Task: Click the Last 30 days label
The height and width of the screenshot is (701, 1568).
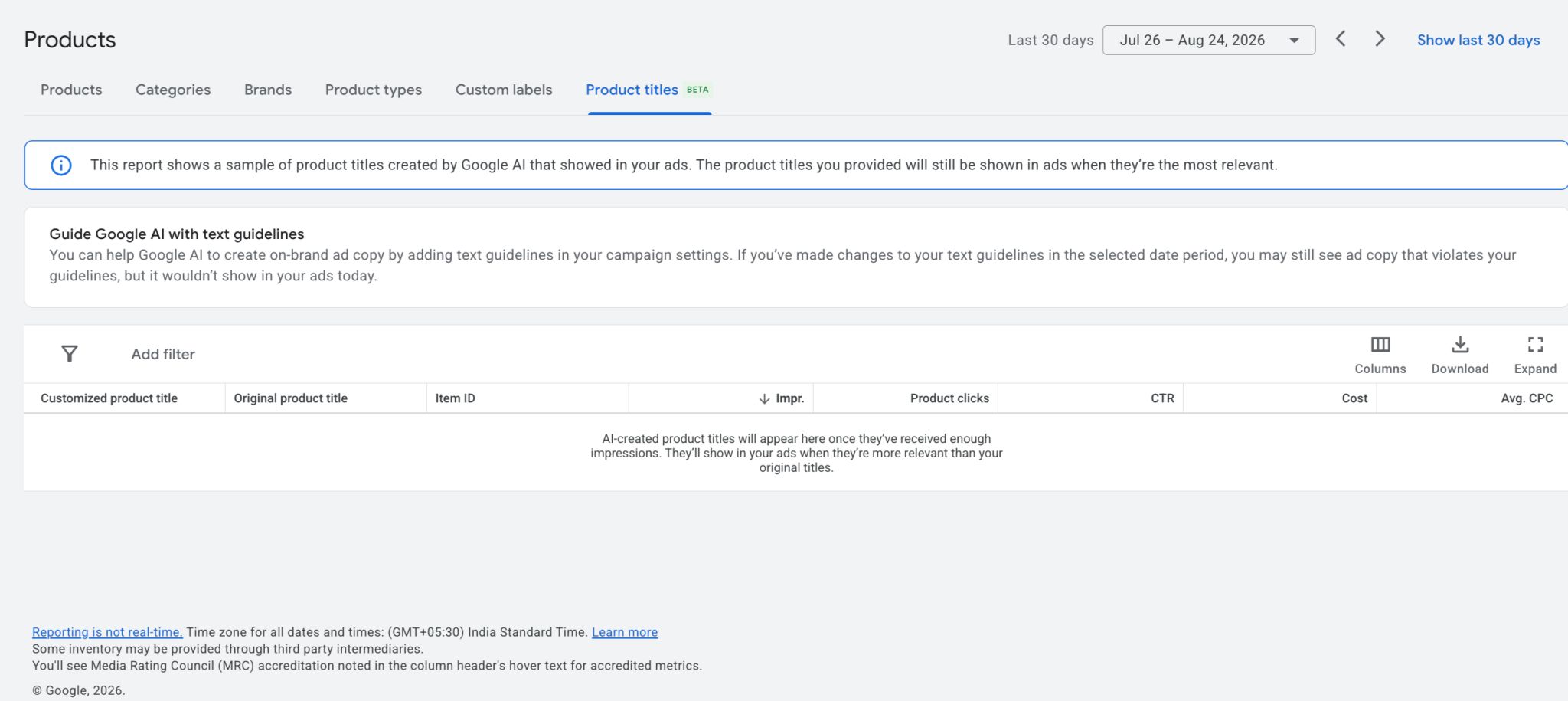Action: 1050,40
